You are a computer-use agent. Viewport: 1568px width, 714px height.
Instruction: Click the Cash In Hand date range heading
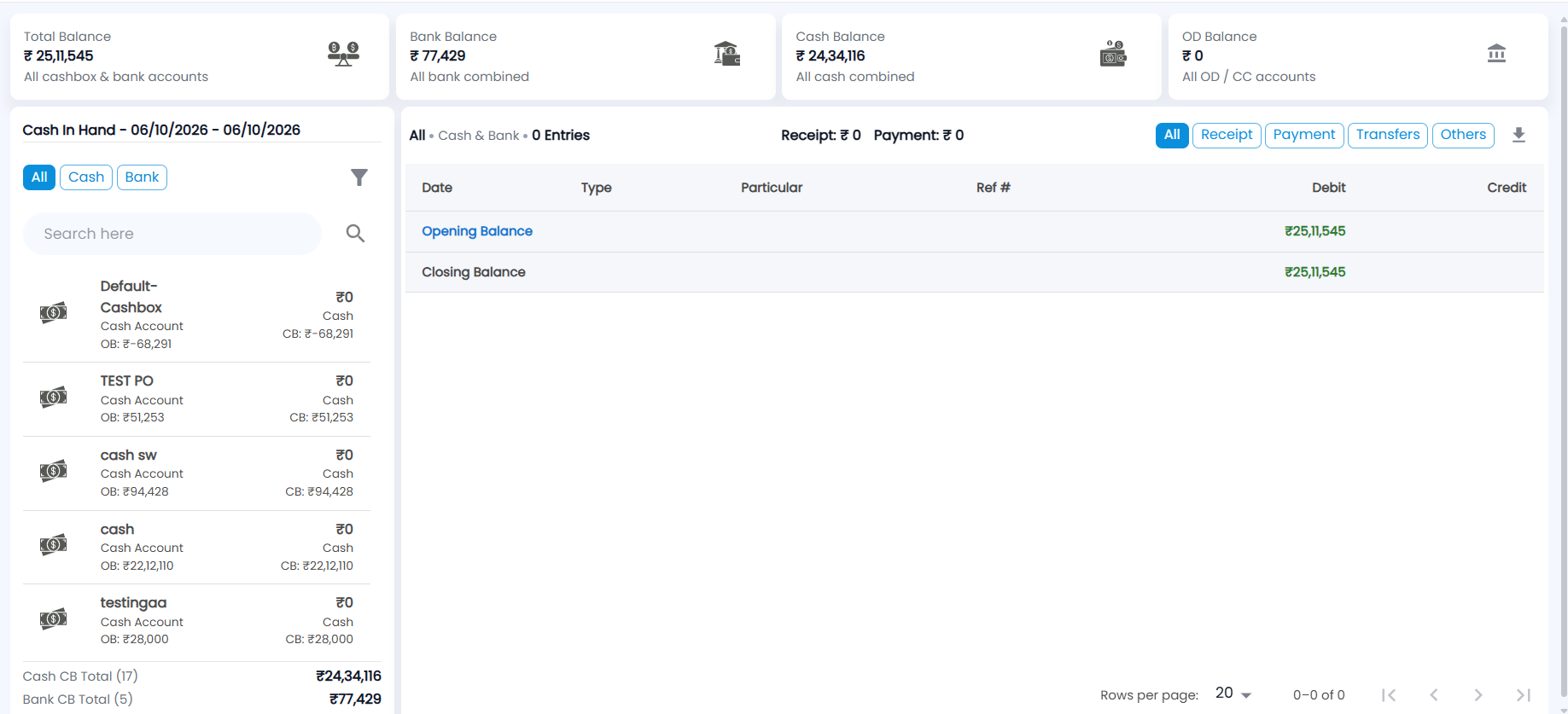tap(161, 130)
